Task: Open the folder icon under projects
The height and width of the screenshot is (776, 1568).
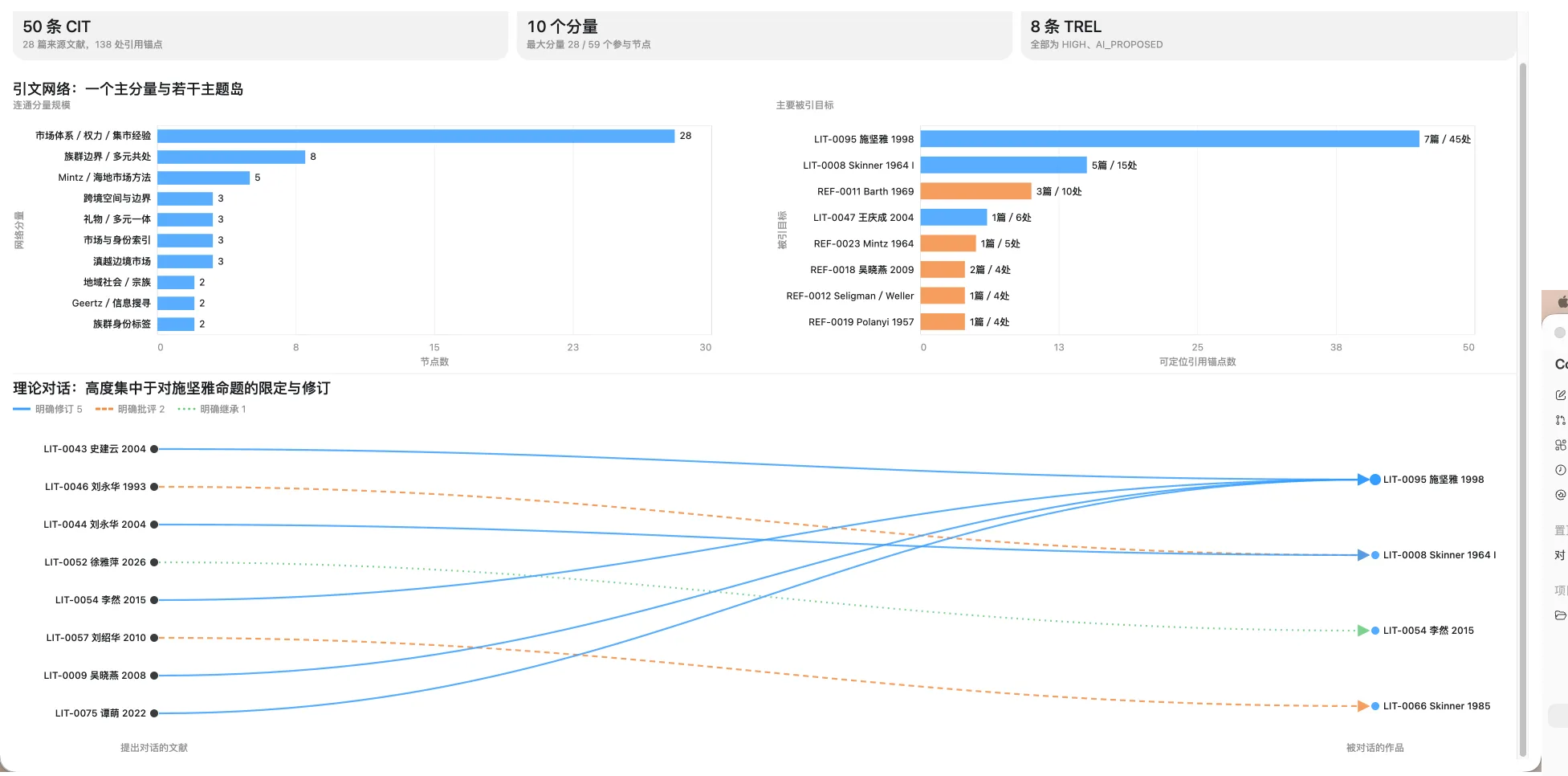Action: (x=1560, y=615)
